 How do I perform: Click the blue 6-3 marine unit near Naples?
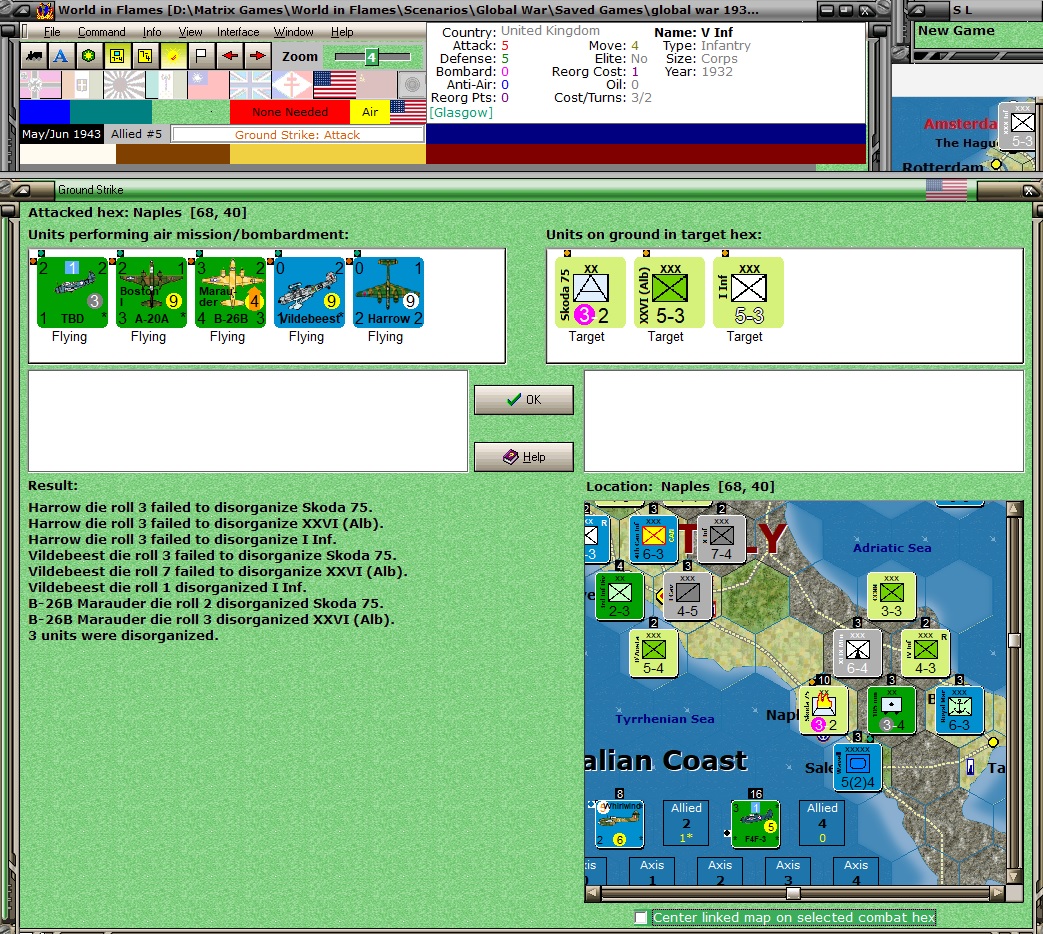click(x=959, y=710)
